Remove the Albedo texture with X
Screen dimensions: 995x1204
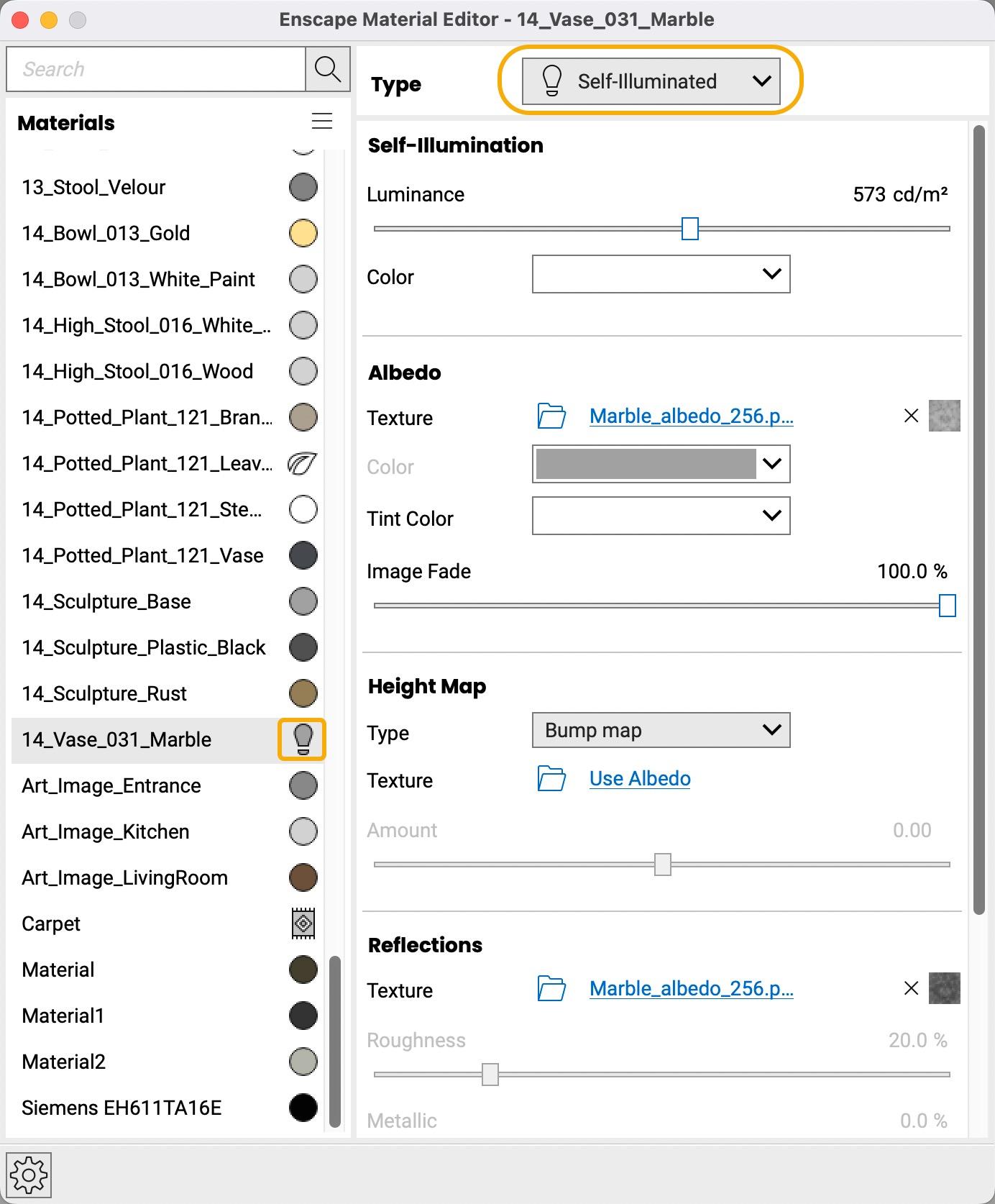point(911,416)
